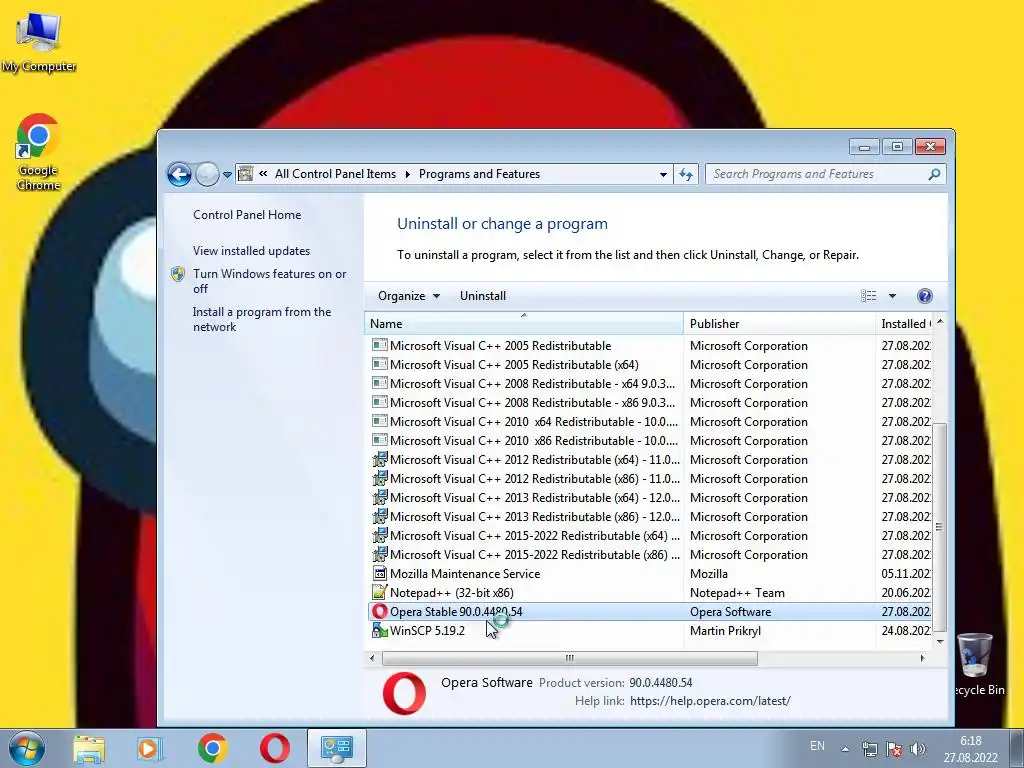Select Mozilla Maintenance Service entry
This screenshot has height=768, width=1024.
tap(651, 574)
